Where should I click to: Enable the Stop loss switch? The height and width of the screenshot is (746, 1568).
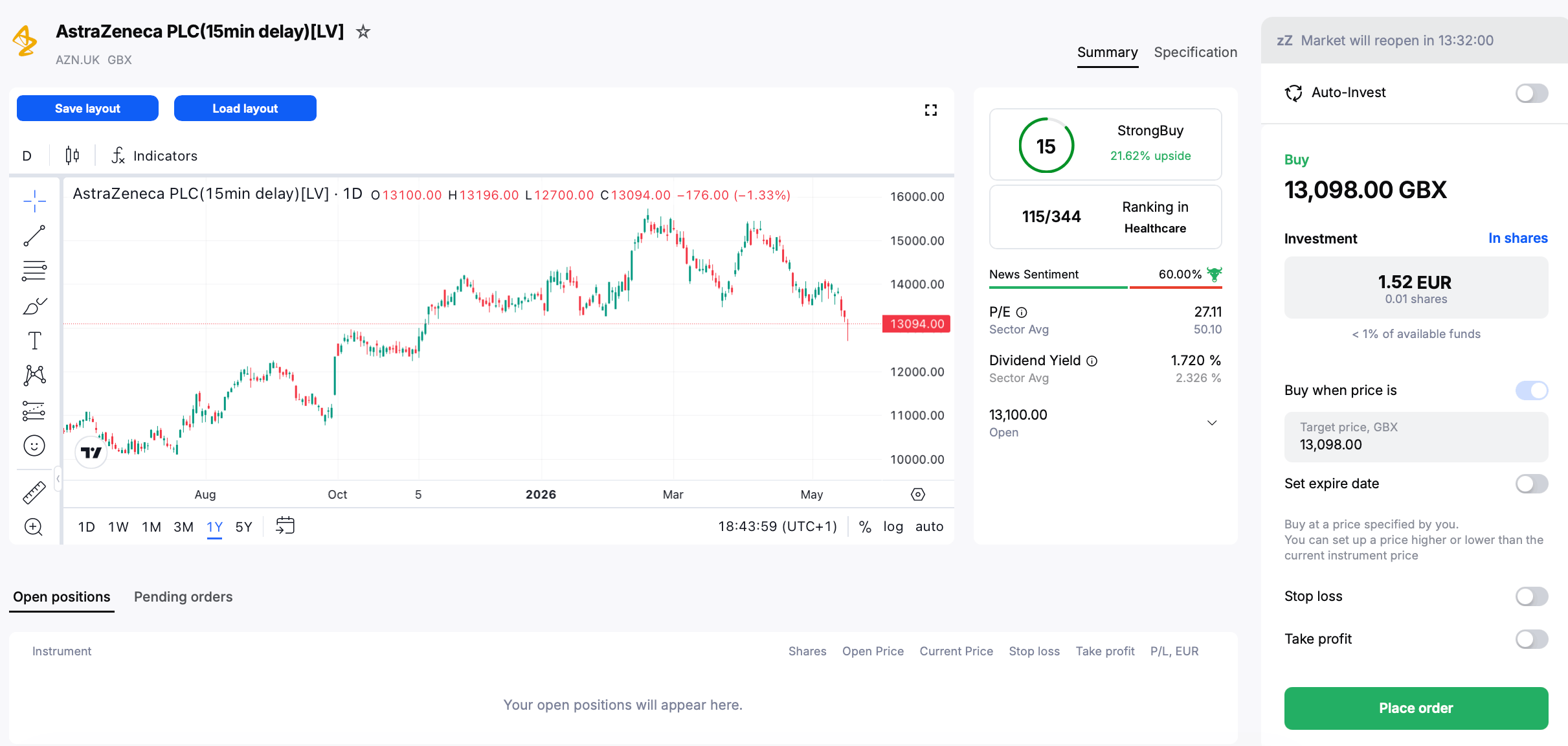tap(1532, 596)
